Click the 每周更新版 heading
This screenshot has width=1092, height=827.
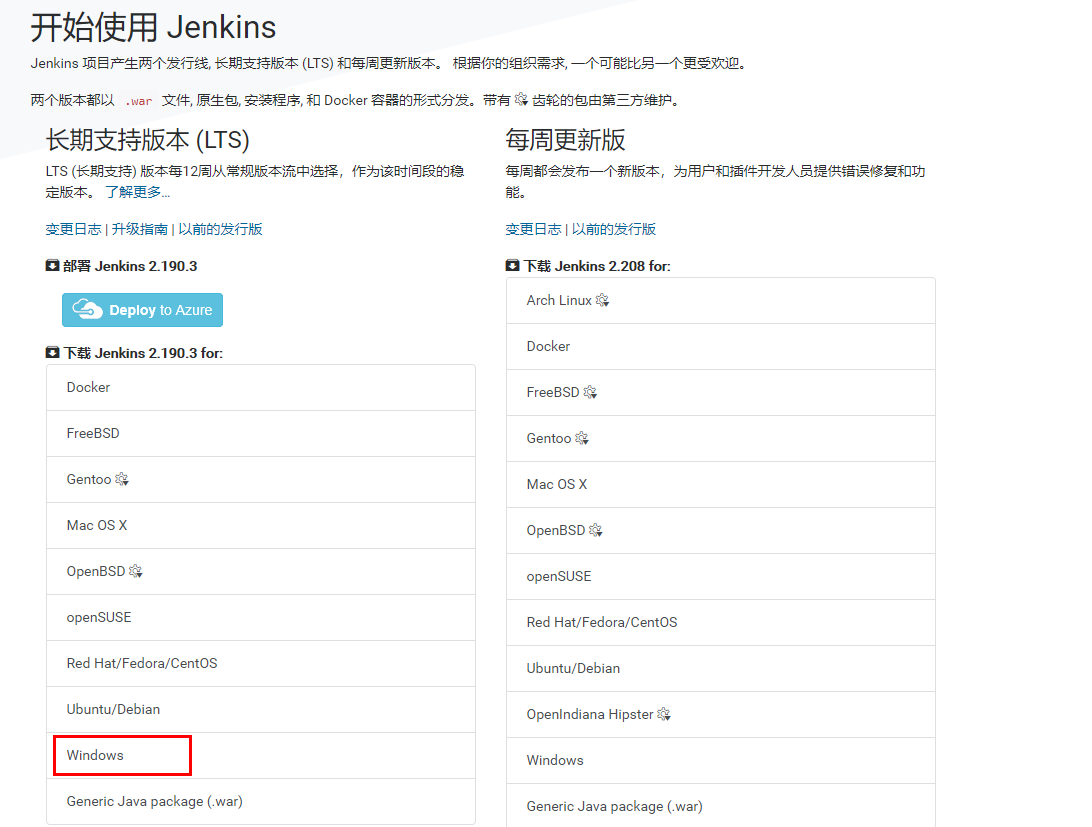pos(566,140)
